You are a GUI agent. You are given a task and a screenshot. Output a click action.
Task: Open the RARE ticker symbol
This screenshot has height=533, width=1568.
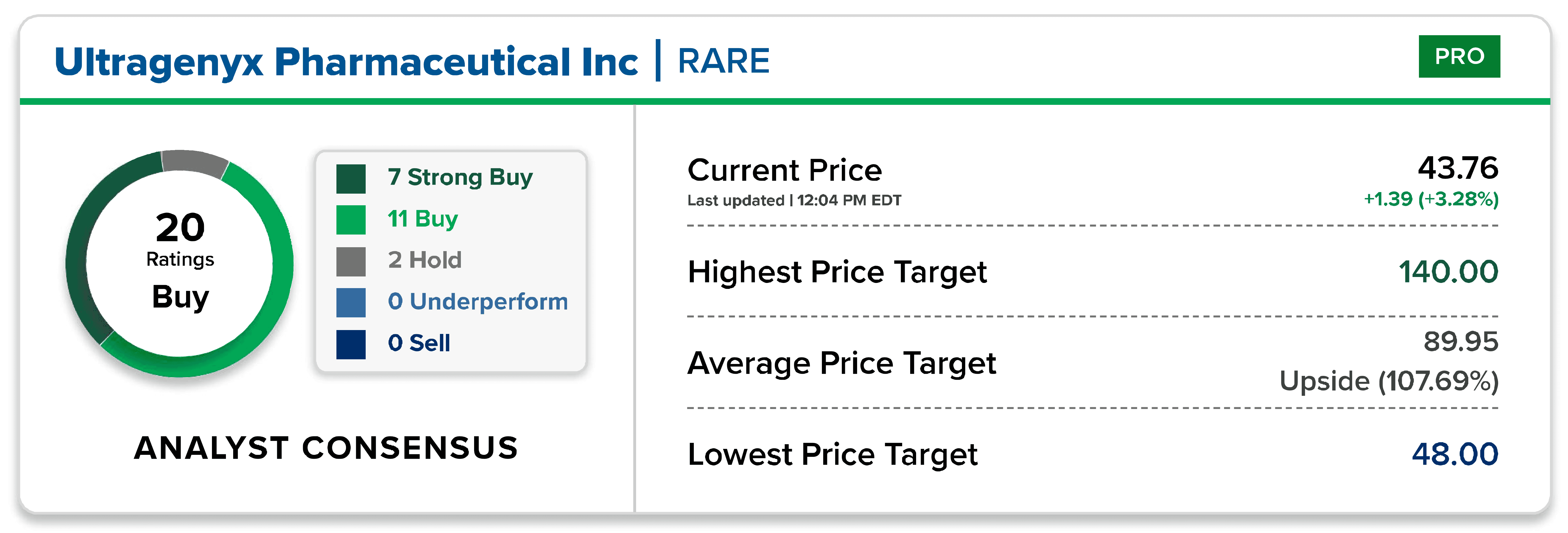pos(724,61)
